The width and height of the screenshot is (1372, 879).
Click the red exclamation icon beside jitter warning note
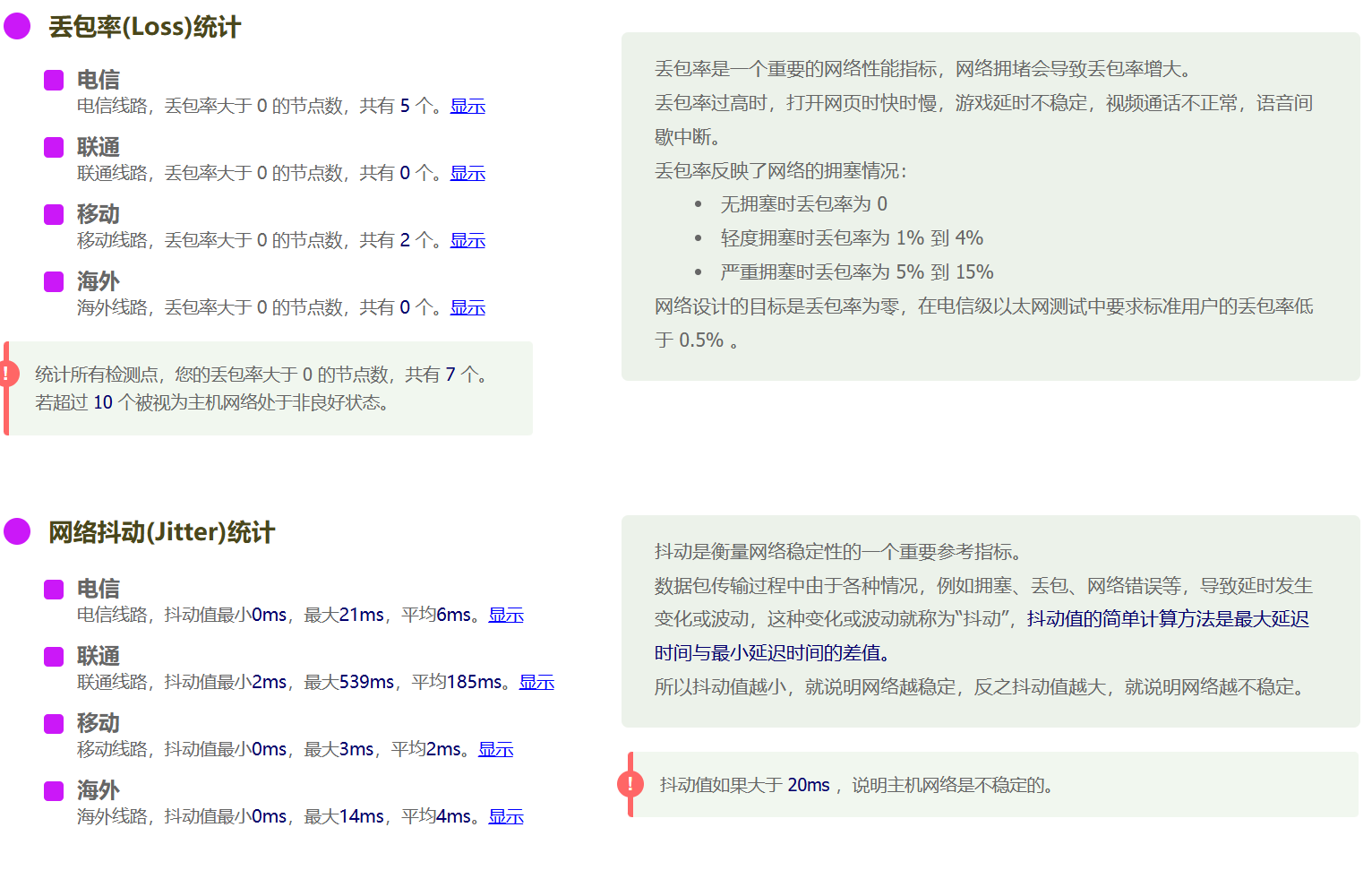pos(630,784)
